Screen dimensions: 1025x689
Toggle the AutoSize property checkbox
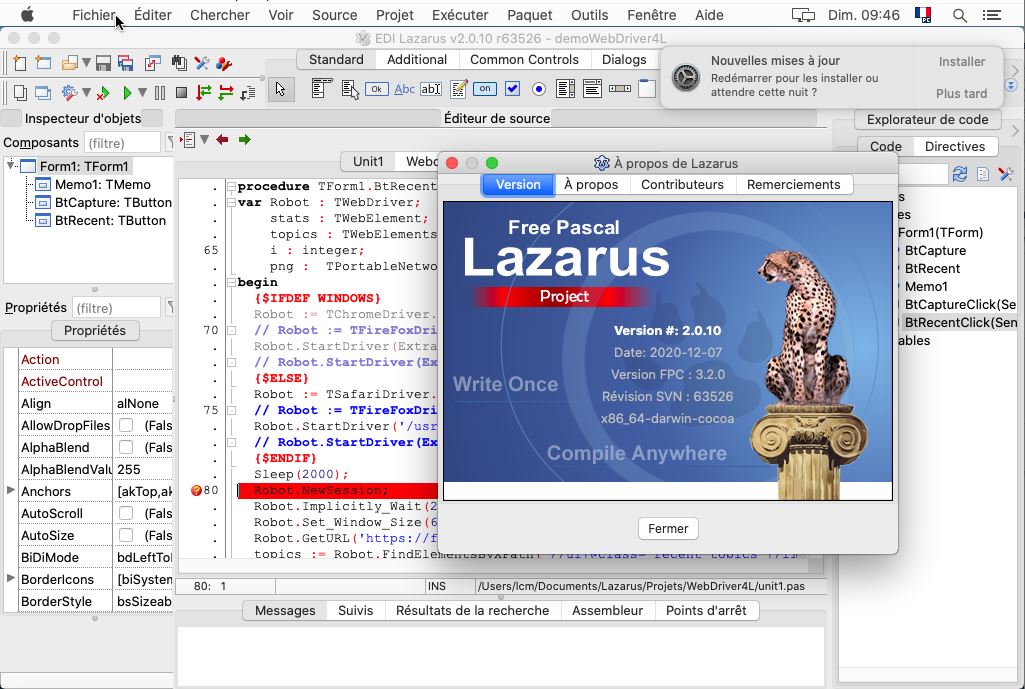point(126,535)
